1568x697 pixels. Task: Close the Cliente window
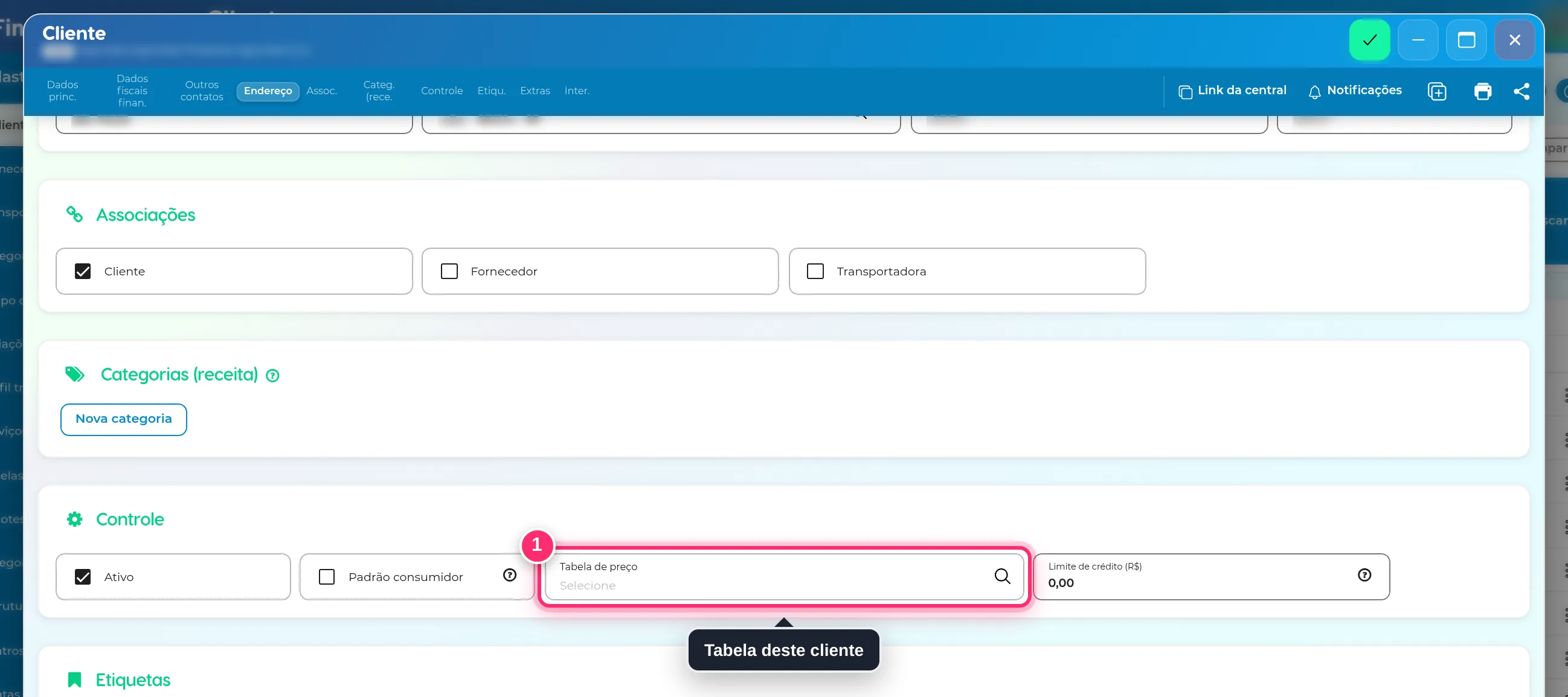coord(1514,40)
